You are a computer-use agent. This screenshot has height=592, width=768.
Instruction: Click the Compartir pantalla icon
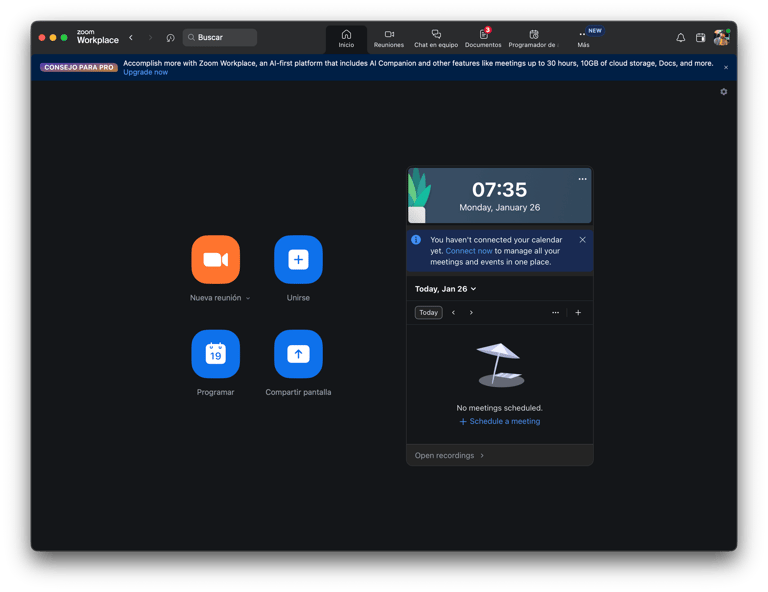298,354
